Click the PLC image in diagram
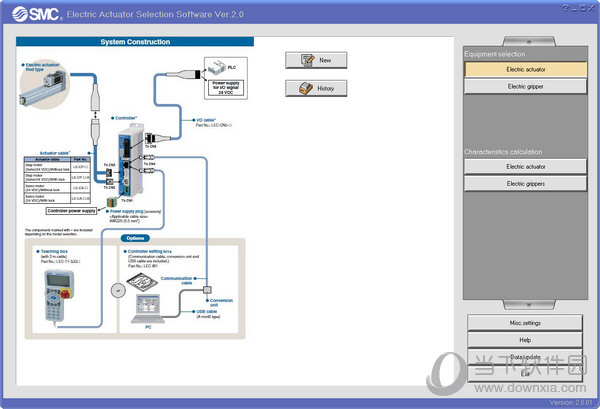600x409 pixels. (217, 68)
